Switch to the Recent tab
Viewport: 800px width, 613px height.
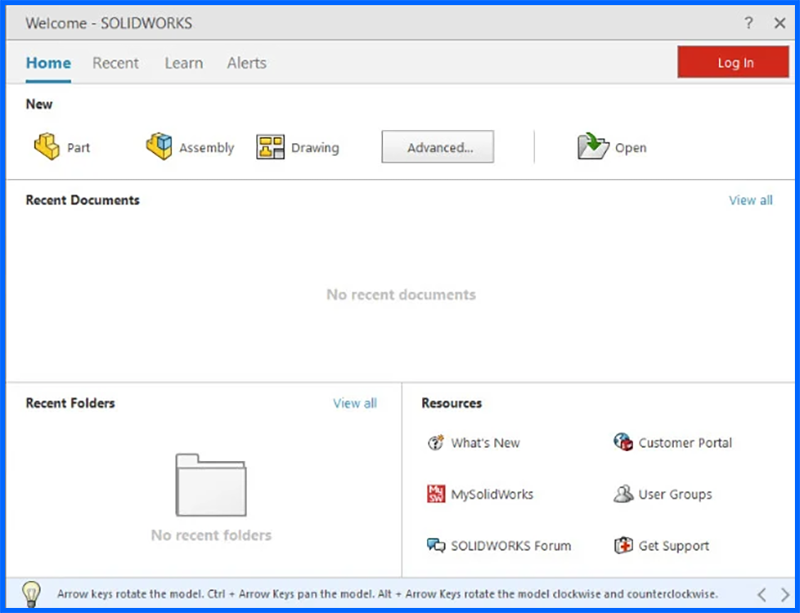tap(116, 62)
